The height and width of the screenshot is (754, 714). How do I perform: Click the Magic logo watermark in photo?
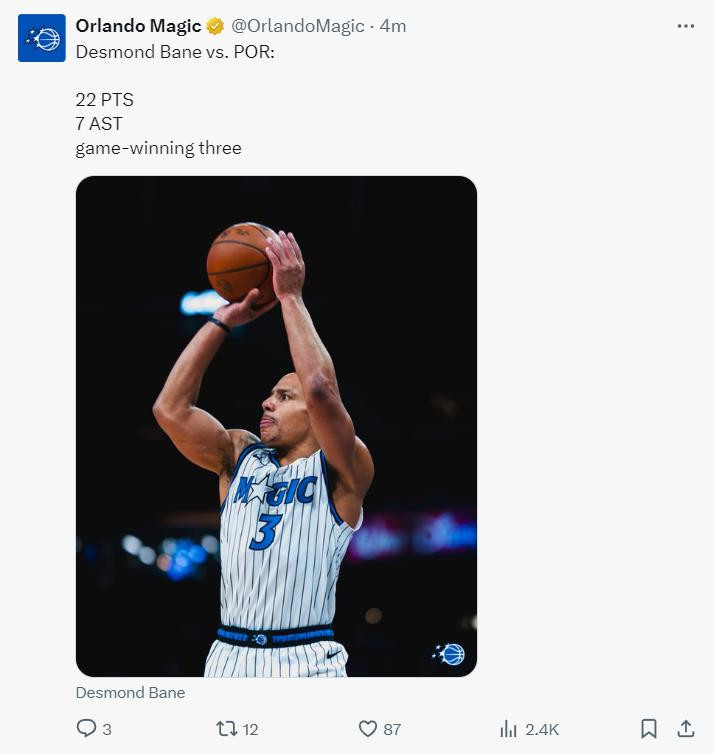point(449,654)
